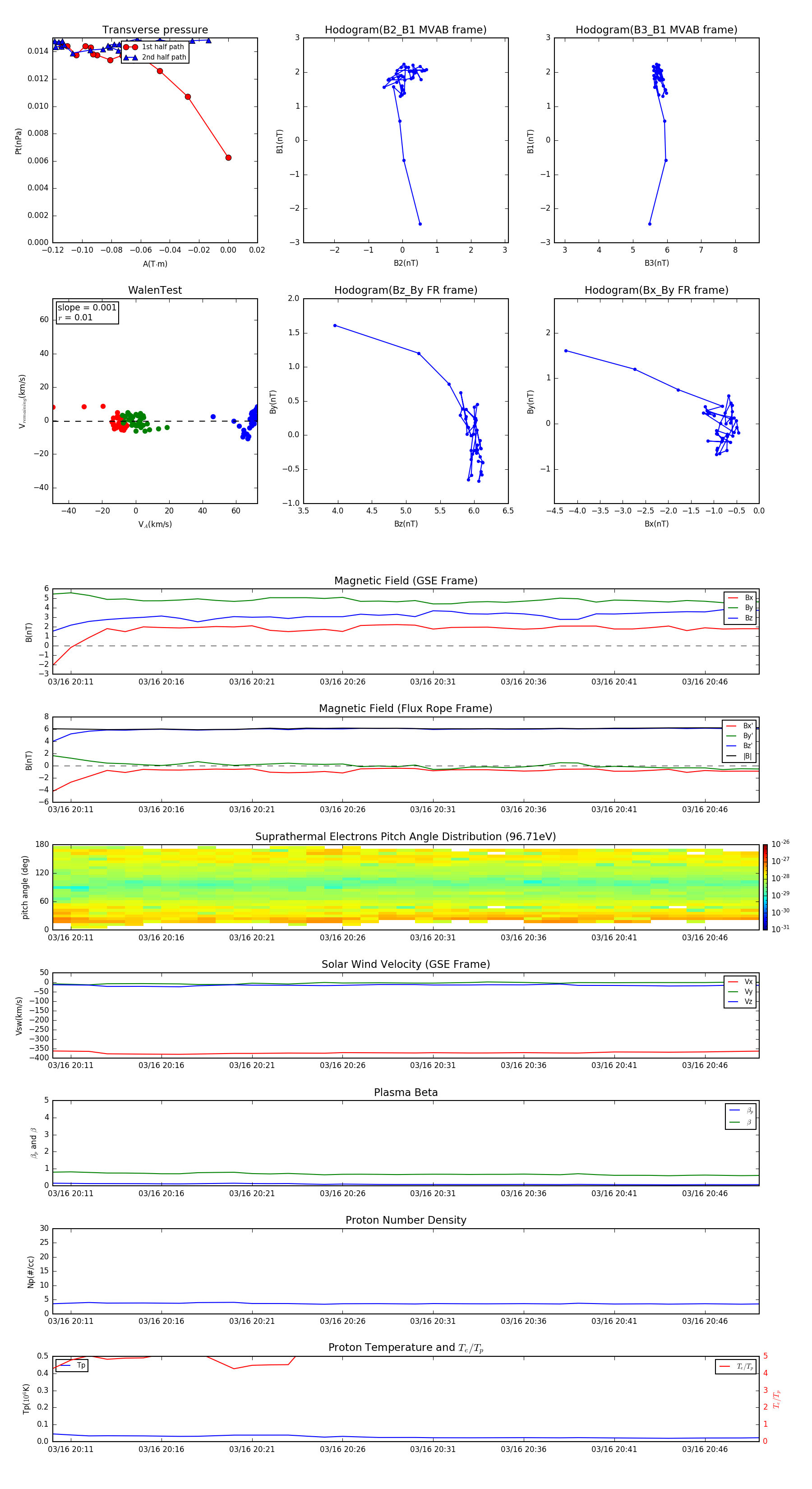Click the 'Hodogram(B3_B1 MVAB frame)' title
The image size is (812, 1489).
point(656,30)
